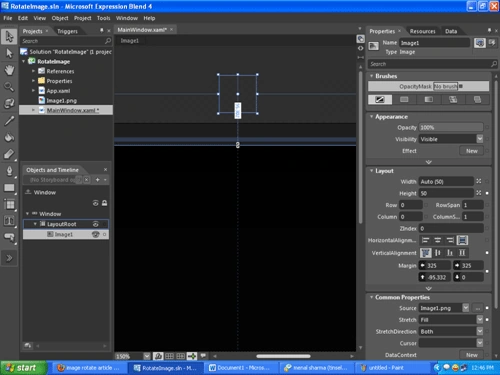Click New button for Effect
Viewport: 500px width, 375px height.
point(472,151)
